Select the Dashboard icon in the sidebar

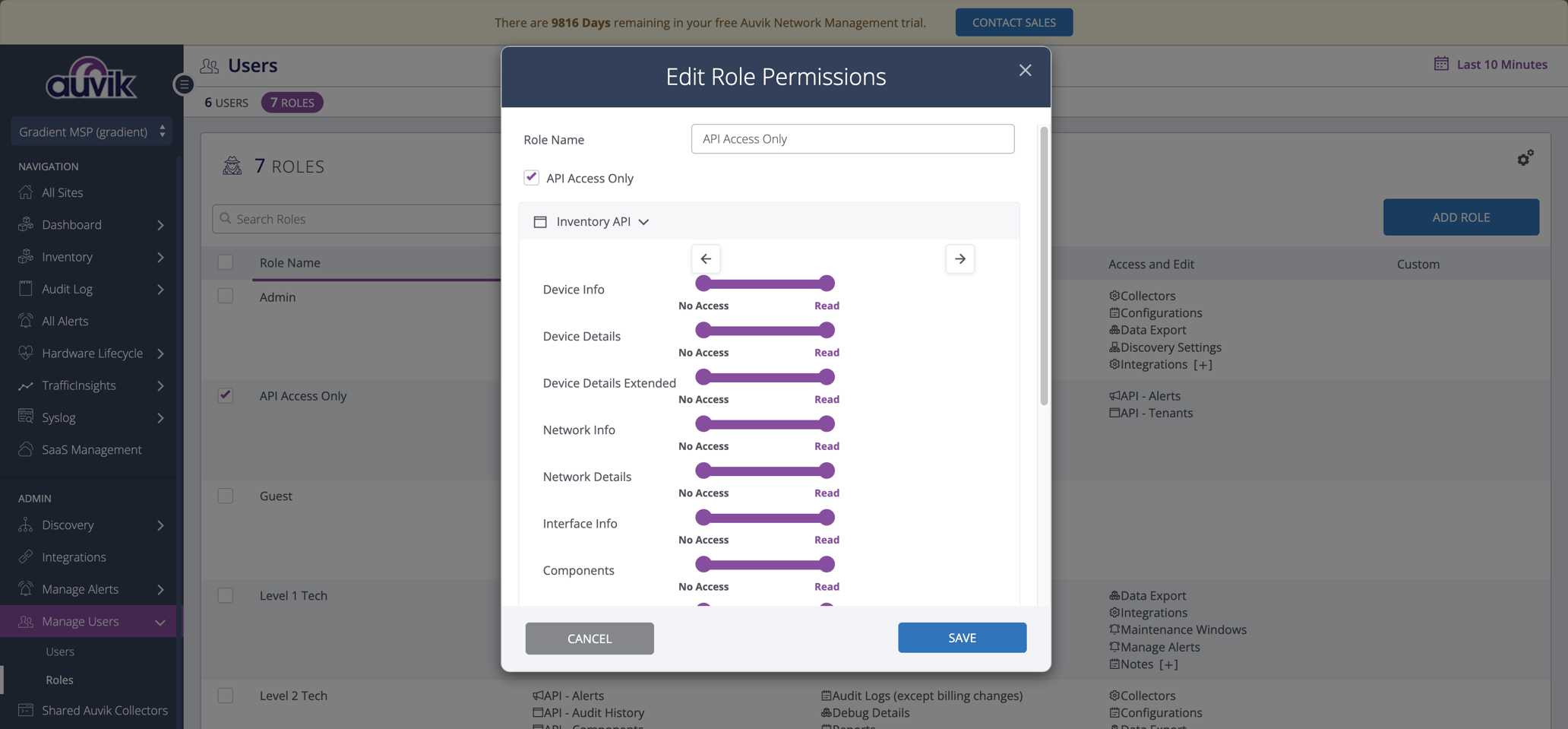coord(25,224)
